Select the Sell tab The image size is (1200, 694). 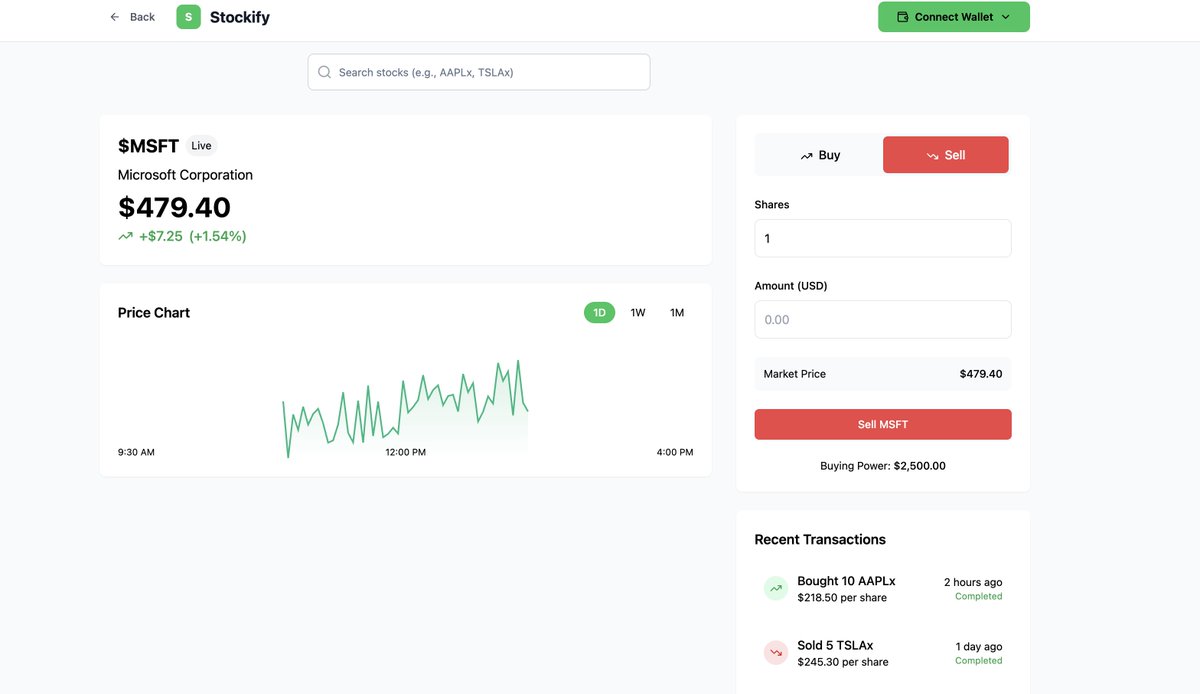pos(946,155)
